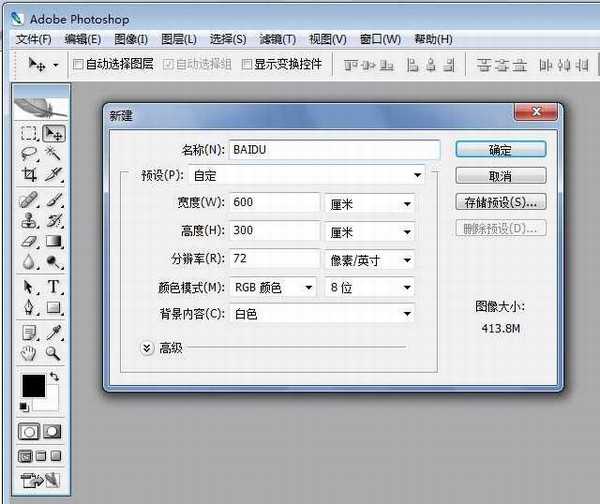Viewport: 600px width, 504px height.
Task: Open the width unit 厘米 dropdown
Action: pos(407,204)
